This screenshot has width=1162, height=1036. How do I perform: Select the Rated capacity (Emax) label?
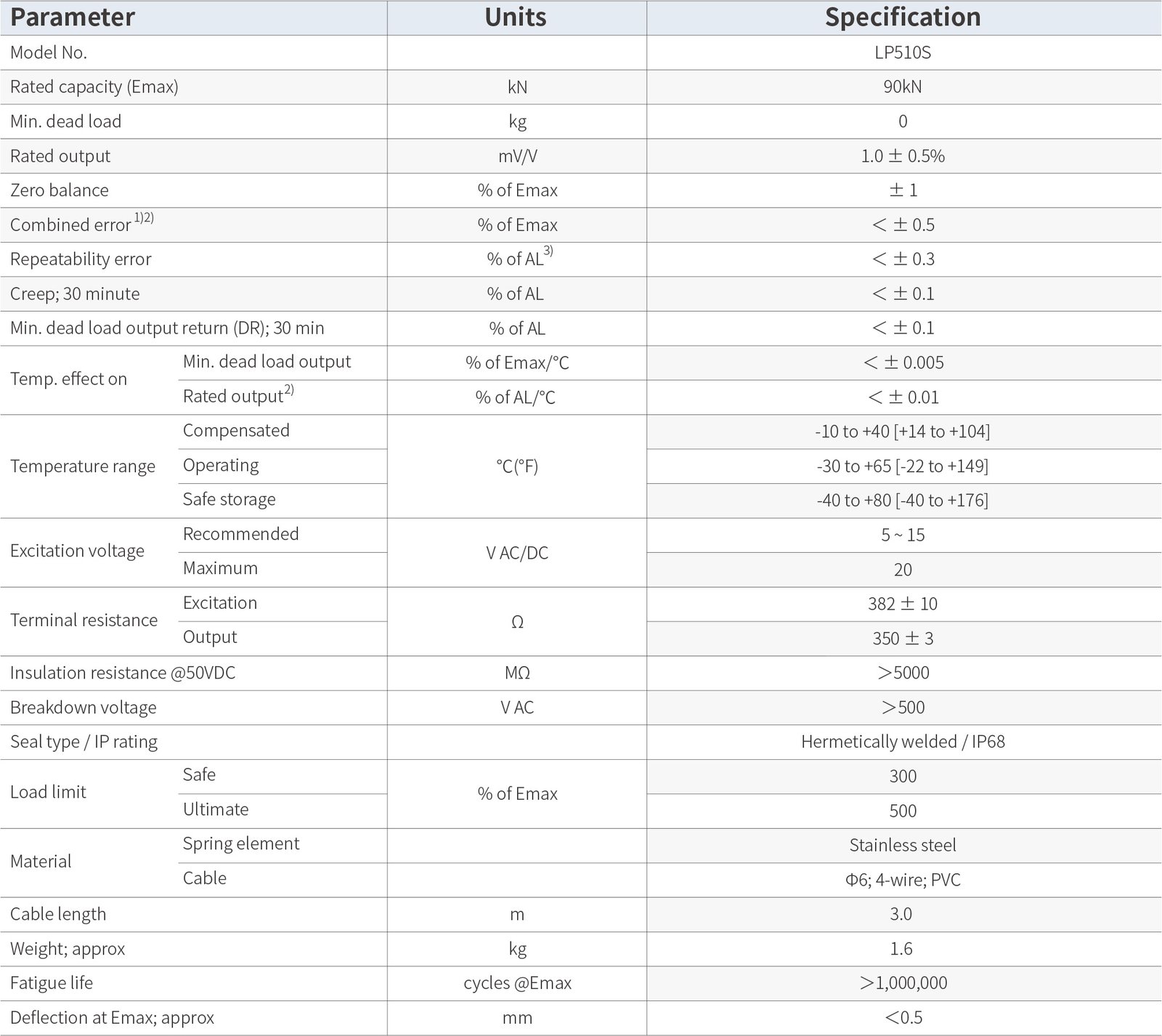click(94, 87)
